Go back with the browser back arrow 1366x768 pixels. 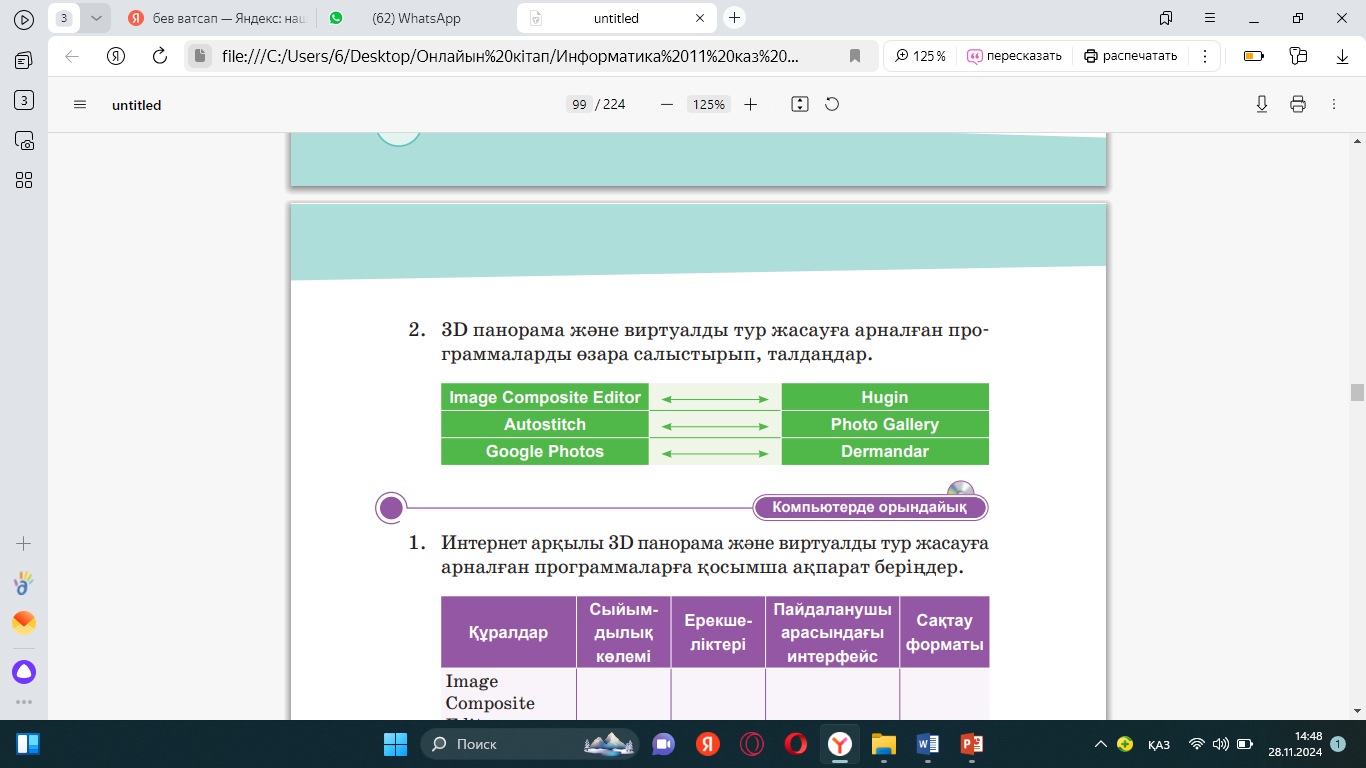(x=72, y=56)
